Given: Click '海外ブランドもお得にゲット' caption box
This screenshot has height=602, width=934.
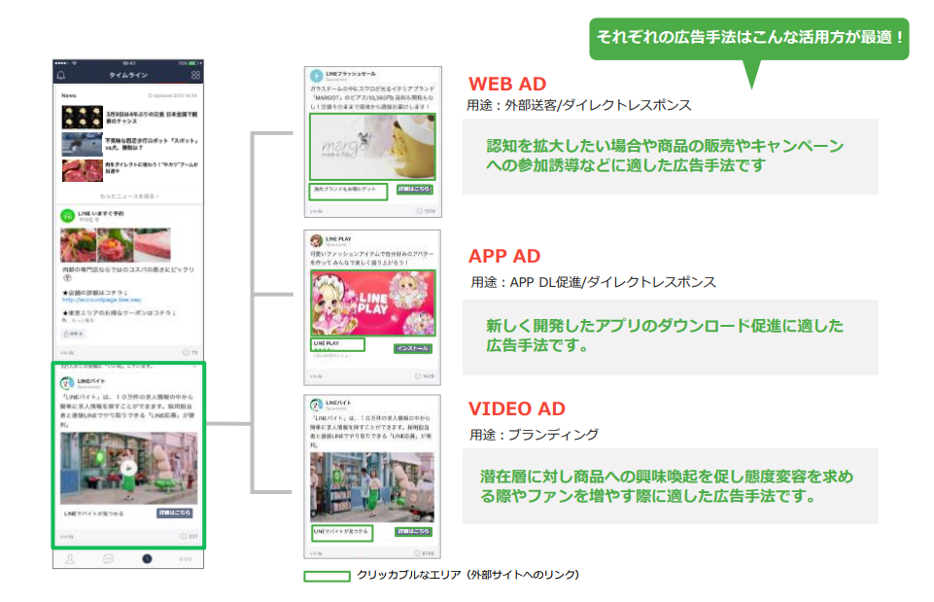Looking at the screenshot, I should [x=348, y=191].
